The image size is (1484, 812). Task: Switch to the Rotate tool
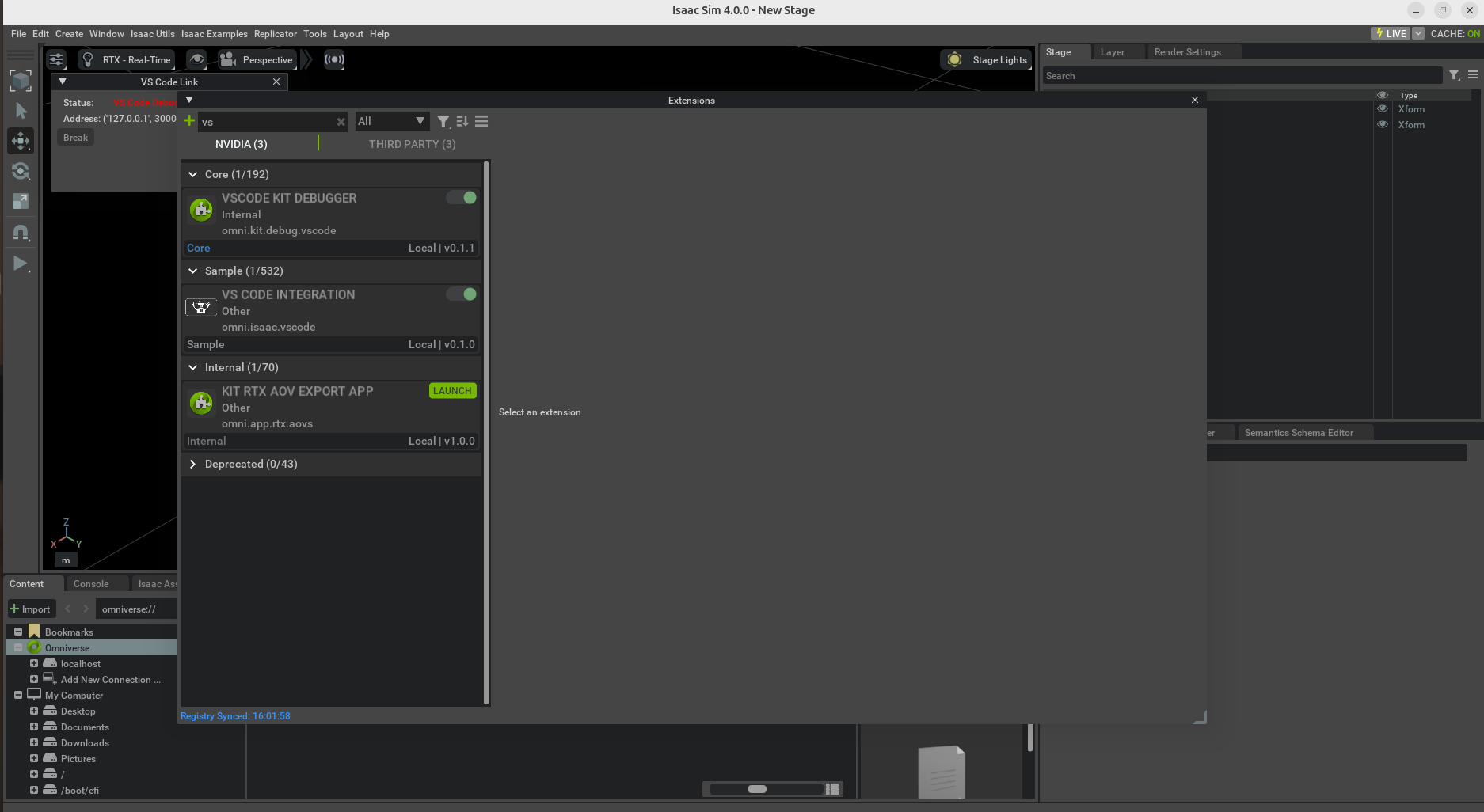click(21, 171)
